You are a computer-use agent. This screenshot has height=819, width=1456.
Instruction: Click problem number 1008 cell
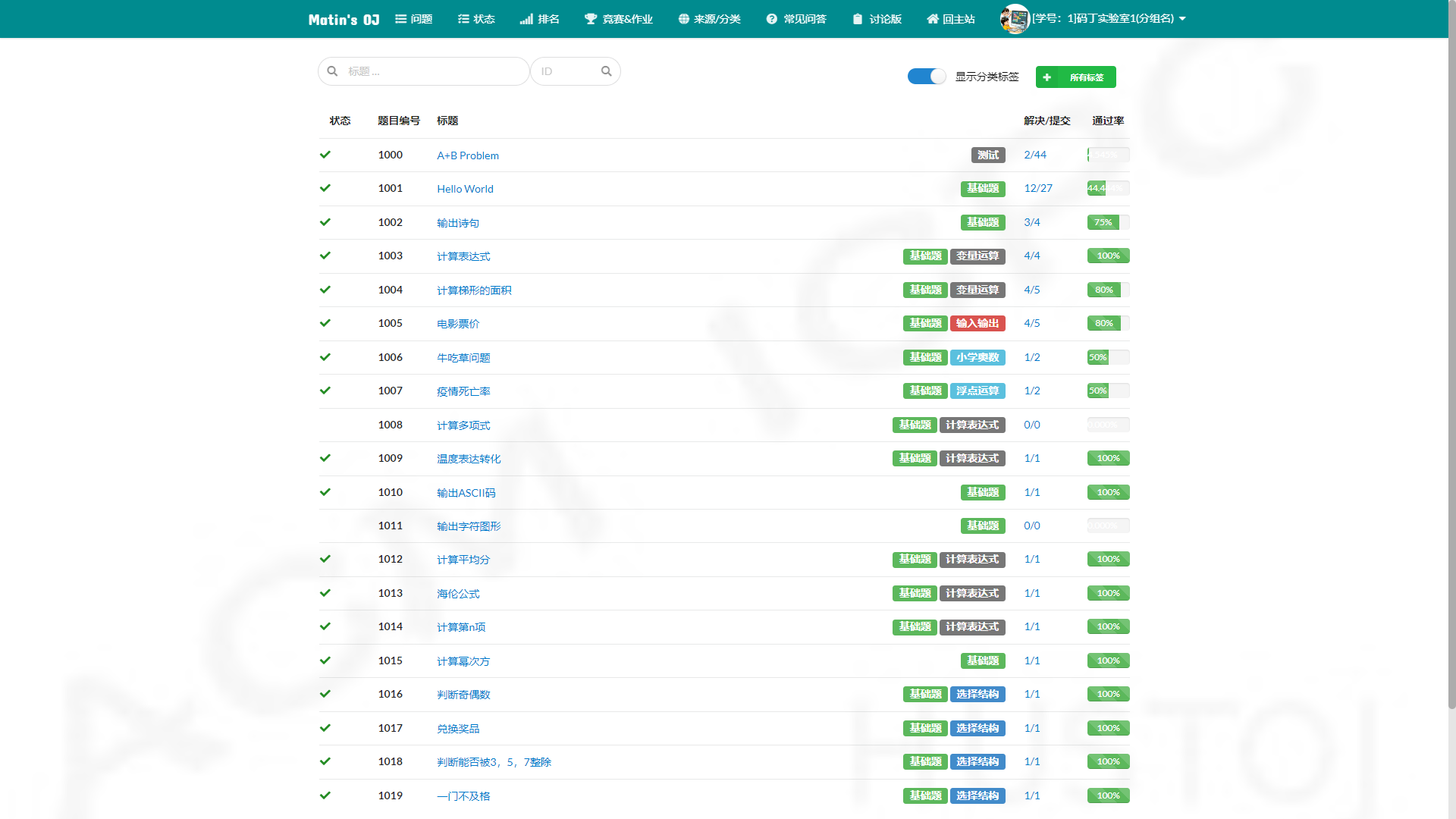coord(391,425)
